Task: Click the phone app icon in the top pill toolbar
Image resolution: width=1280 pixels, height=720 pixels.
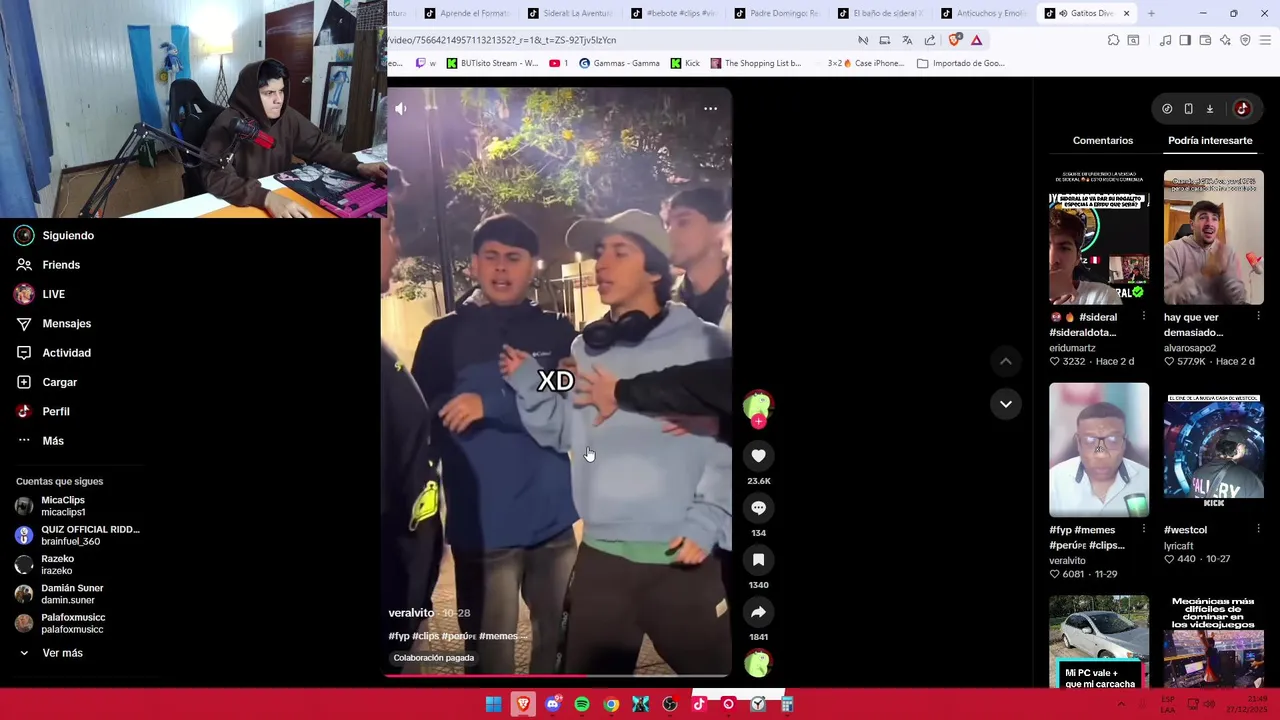Action: tap(1188, 109)
